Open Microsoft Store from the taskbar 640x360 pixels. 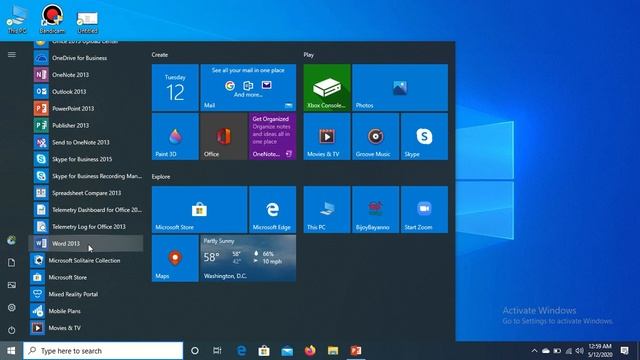tap(264, 351)
